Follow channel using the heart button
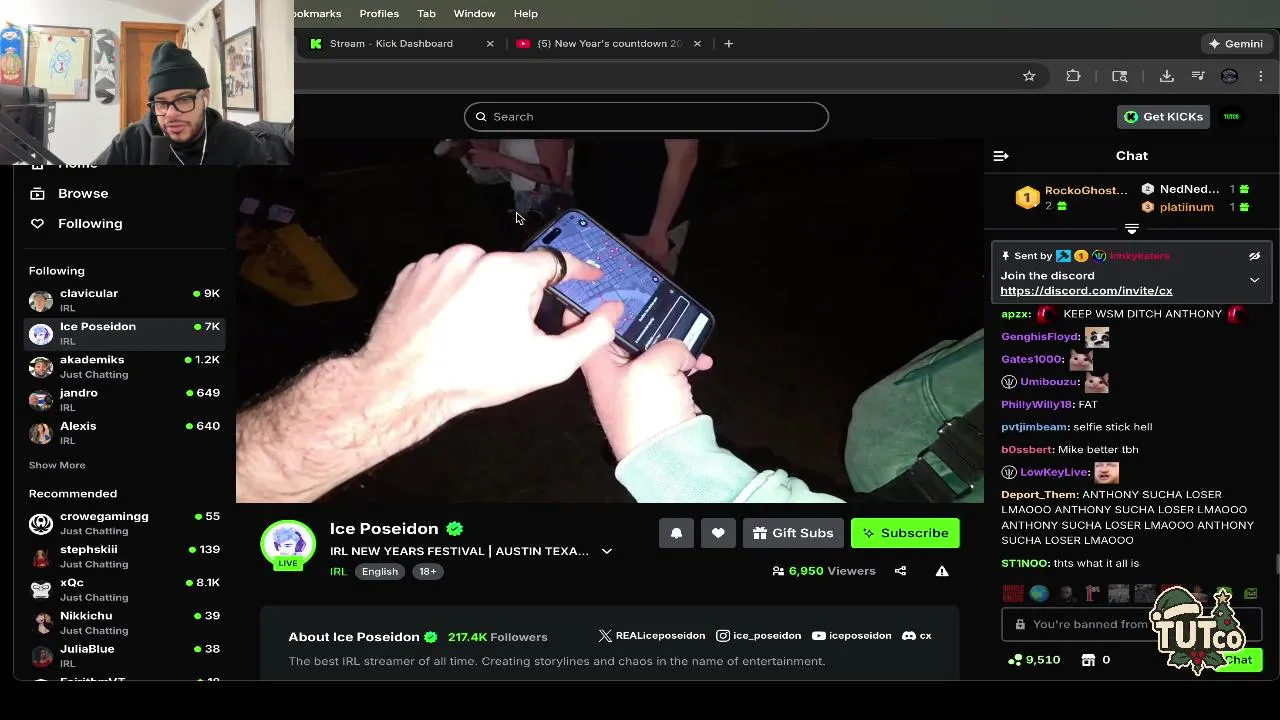Screen dimensions: 1280x720 point(718,533)
